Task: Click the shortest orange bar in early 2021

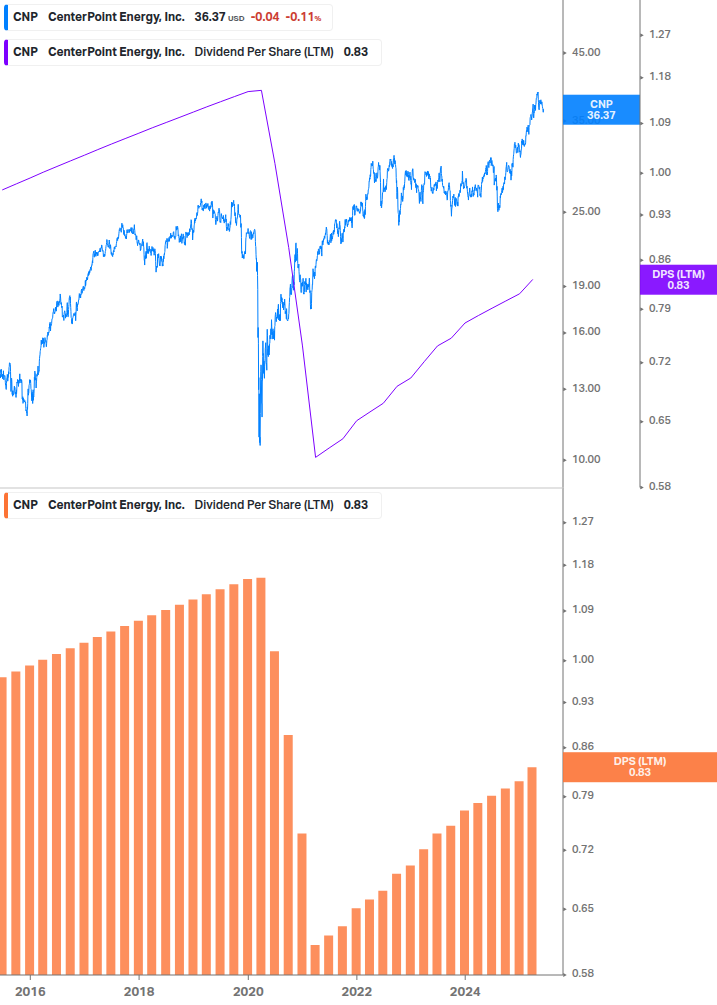Action: [315, 959]
